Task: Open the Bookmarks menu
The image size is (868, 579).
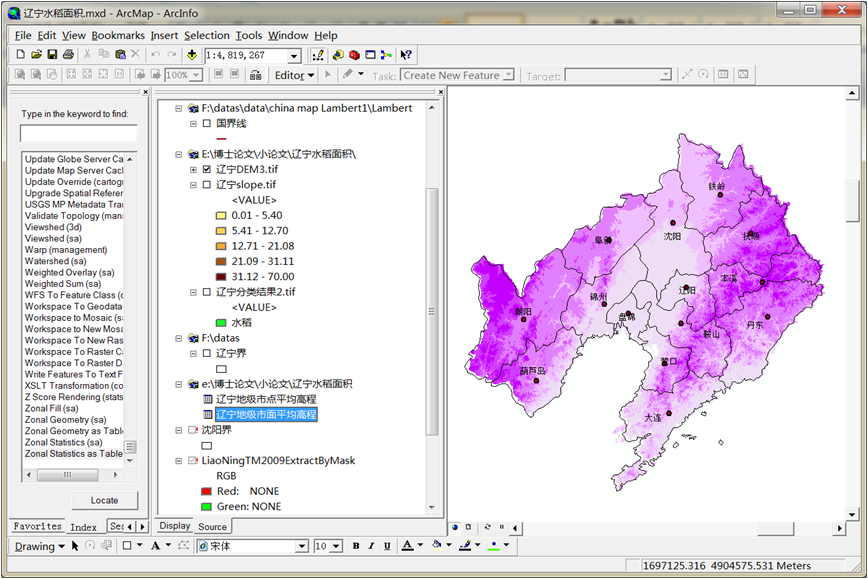Action: [x=118, y=35]
